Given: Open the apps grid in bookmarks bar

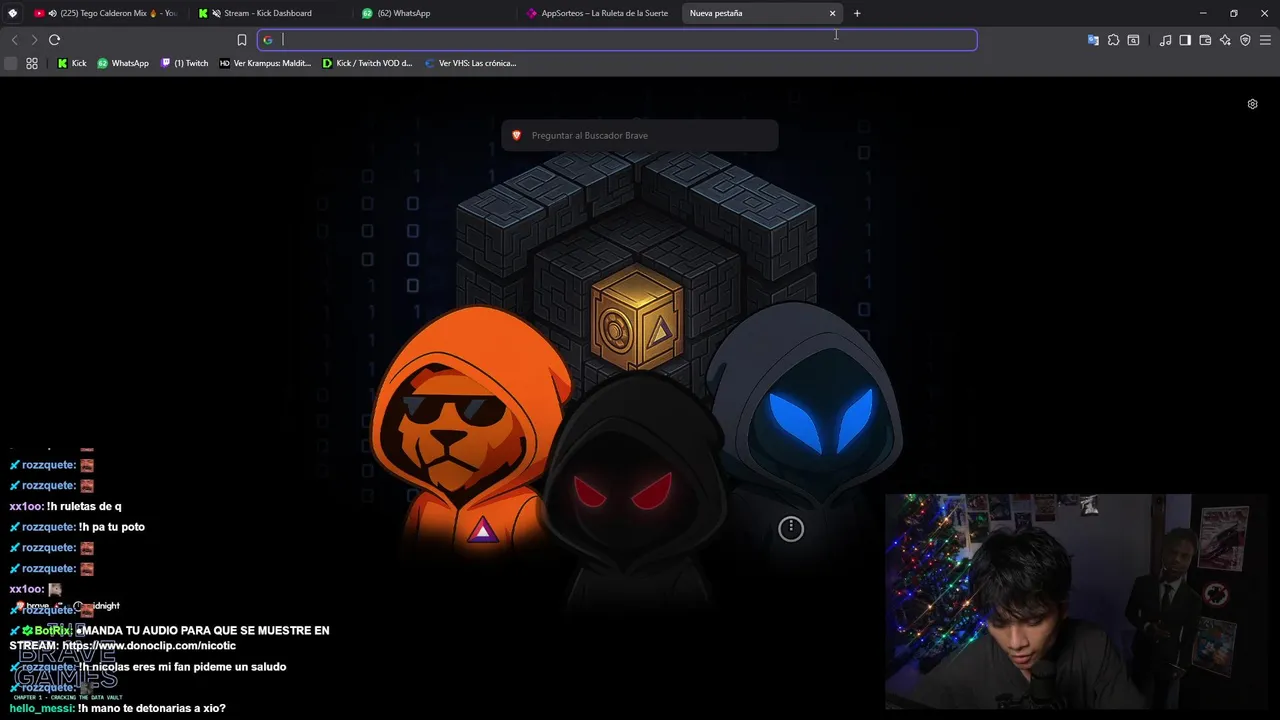Looking at the screenshot, I should tap(32, 63).
